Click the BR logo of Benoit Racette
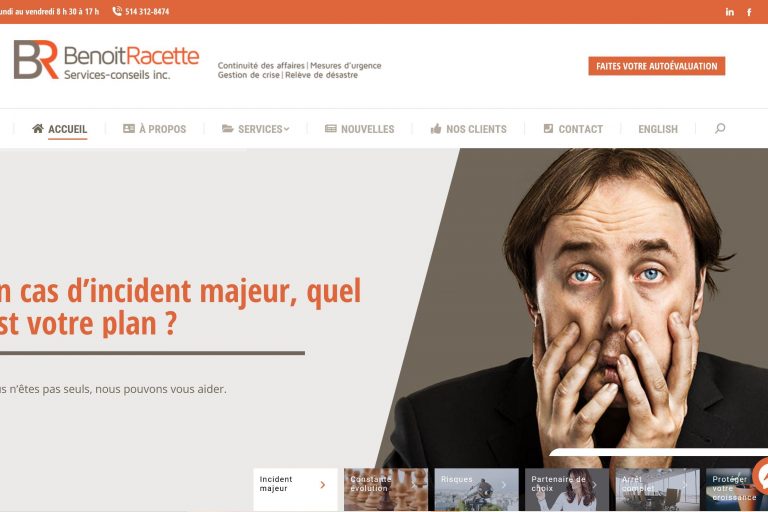Screen dimensions: 768x512 pyautogui.click(x=36, y=59)
